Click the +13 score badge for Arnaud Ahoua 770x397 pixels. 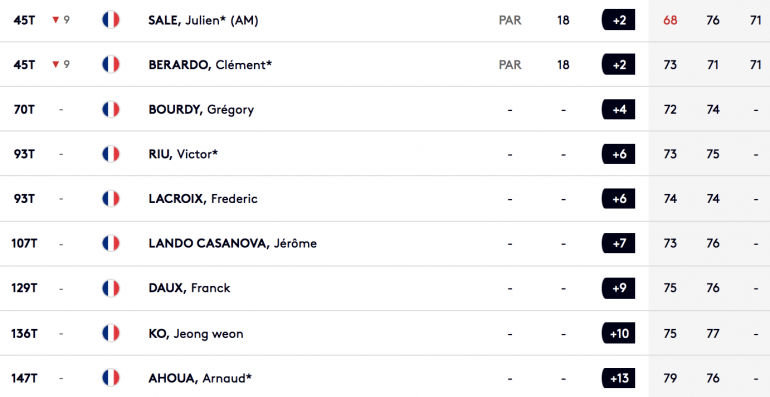pos(619,378)
